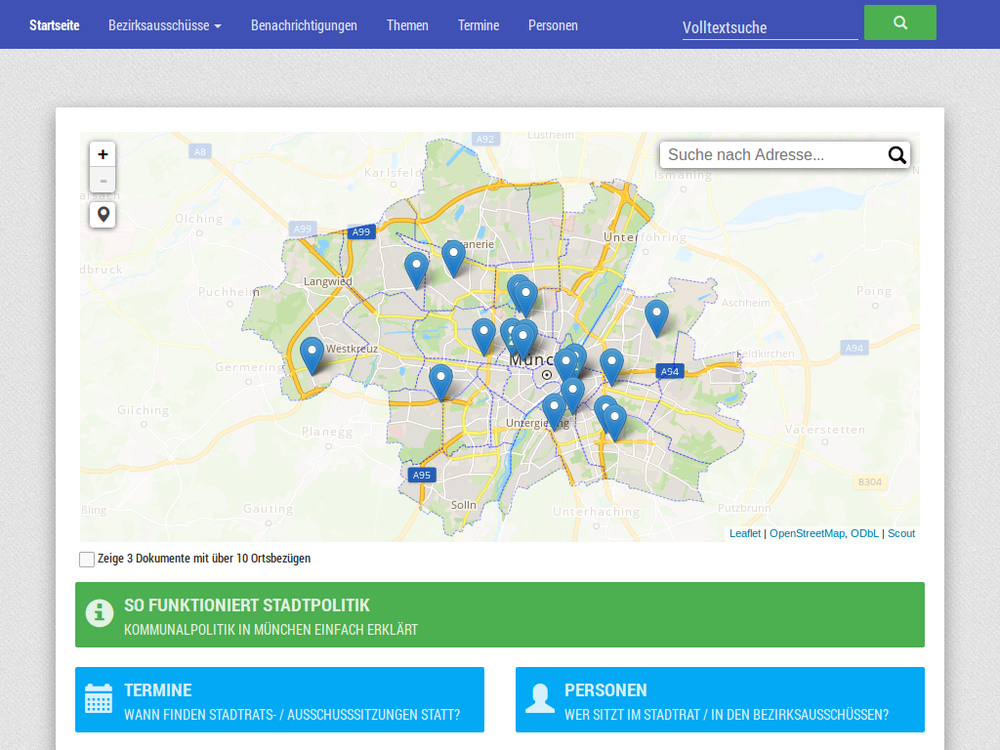Click the info circle icon in the green banner
This screenshot has height=750, width=1000.
tap(99, 613)
